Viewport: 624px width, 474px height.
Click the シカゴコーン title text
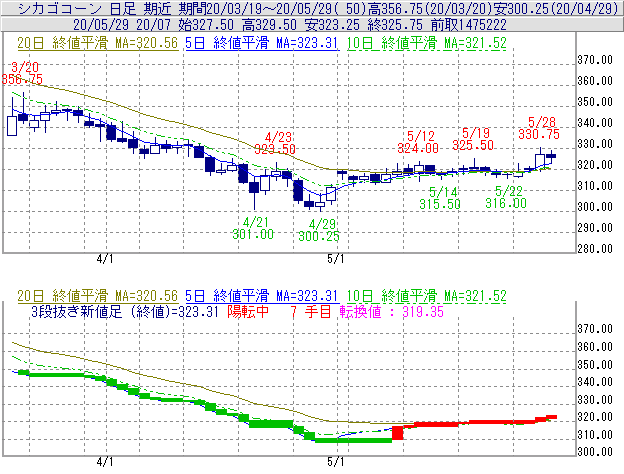[60, 8]
